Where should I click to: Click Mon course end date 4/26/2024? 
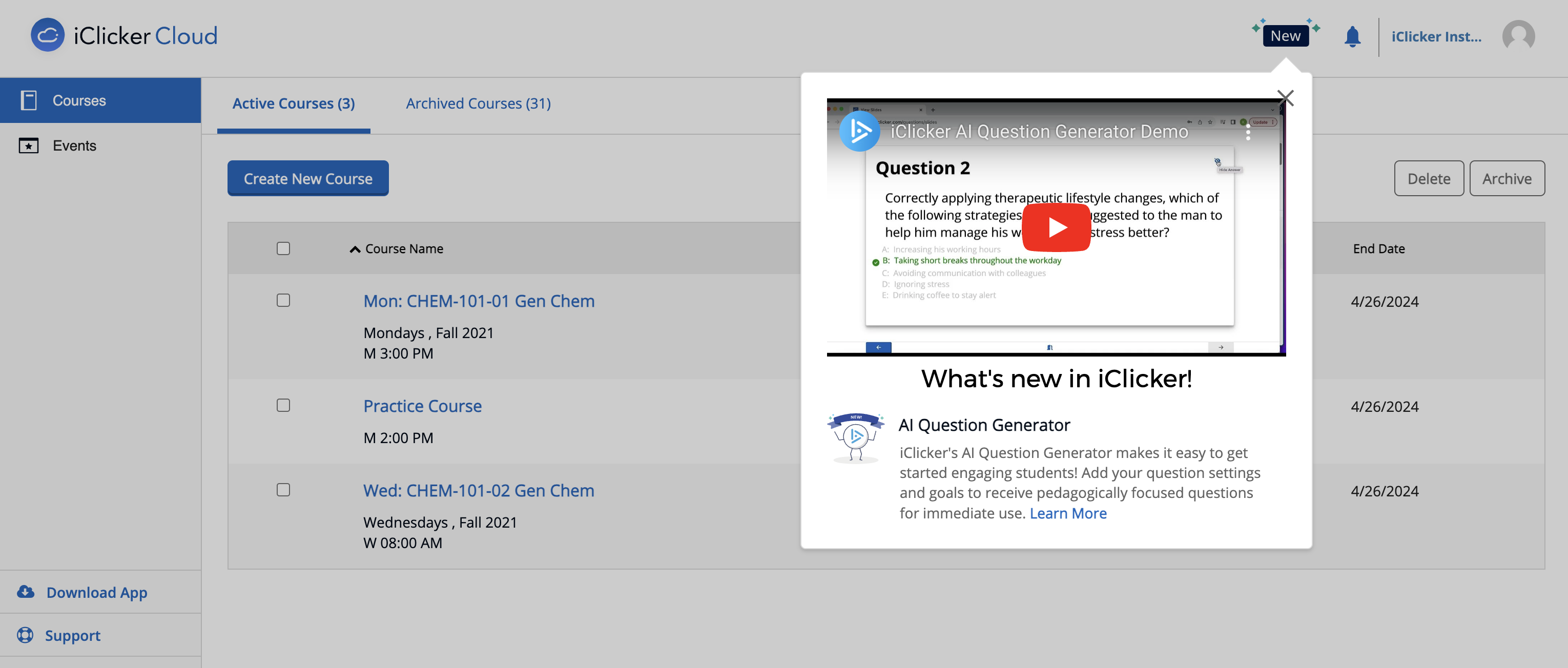pos(1384,301)
